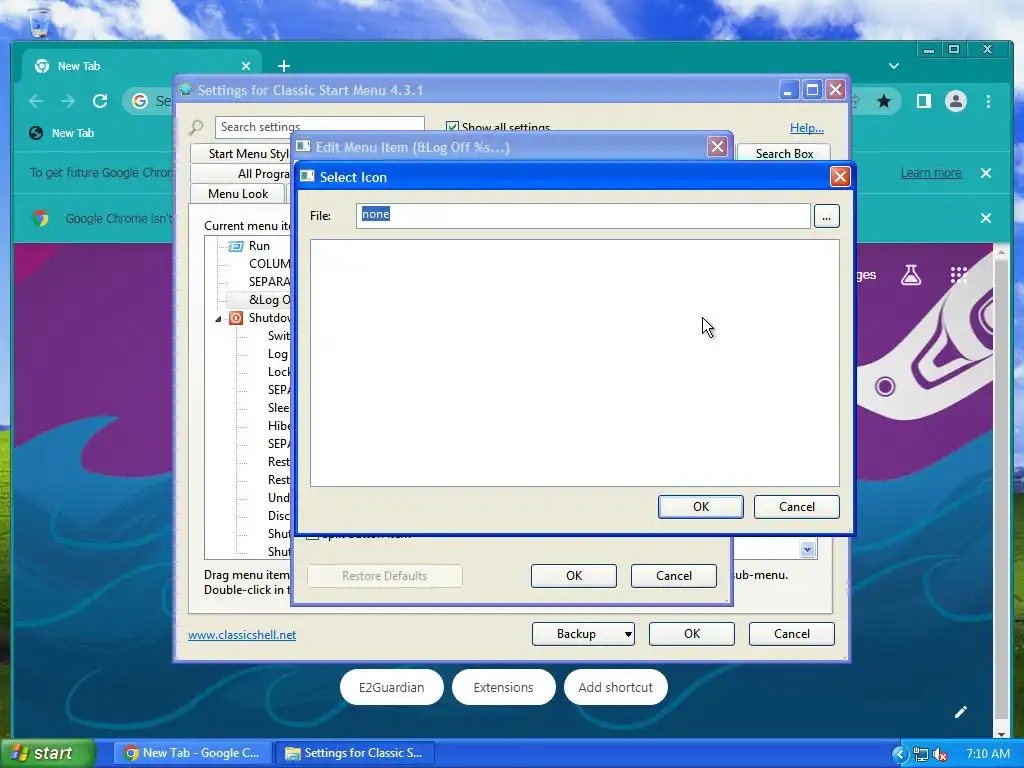Switch to the Search Box tab
The width and height of the screenshot is (1024, 768).
784,153
